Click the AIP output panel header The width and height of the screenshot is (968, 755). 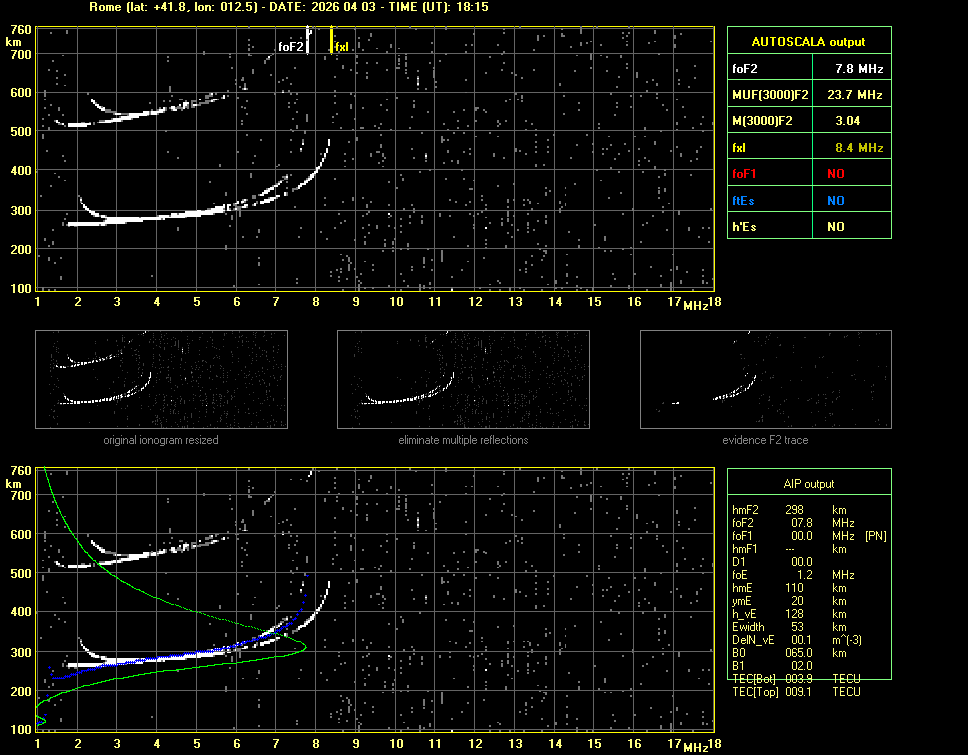808,484
